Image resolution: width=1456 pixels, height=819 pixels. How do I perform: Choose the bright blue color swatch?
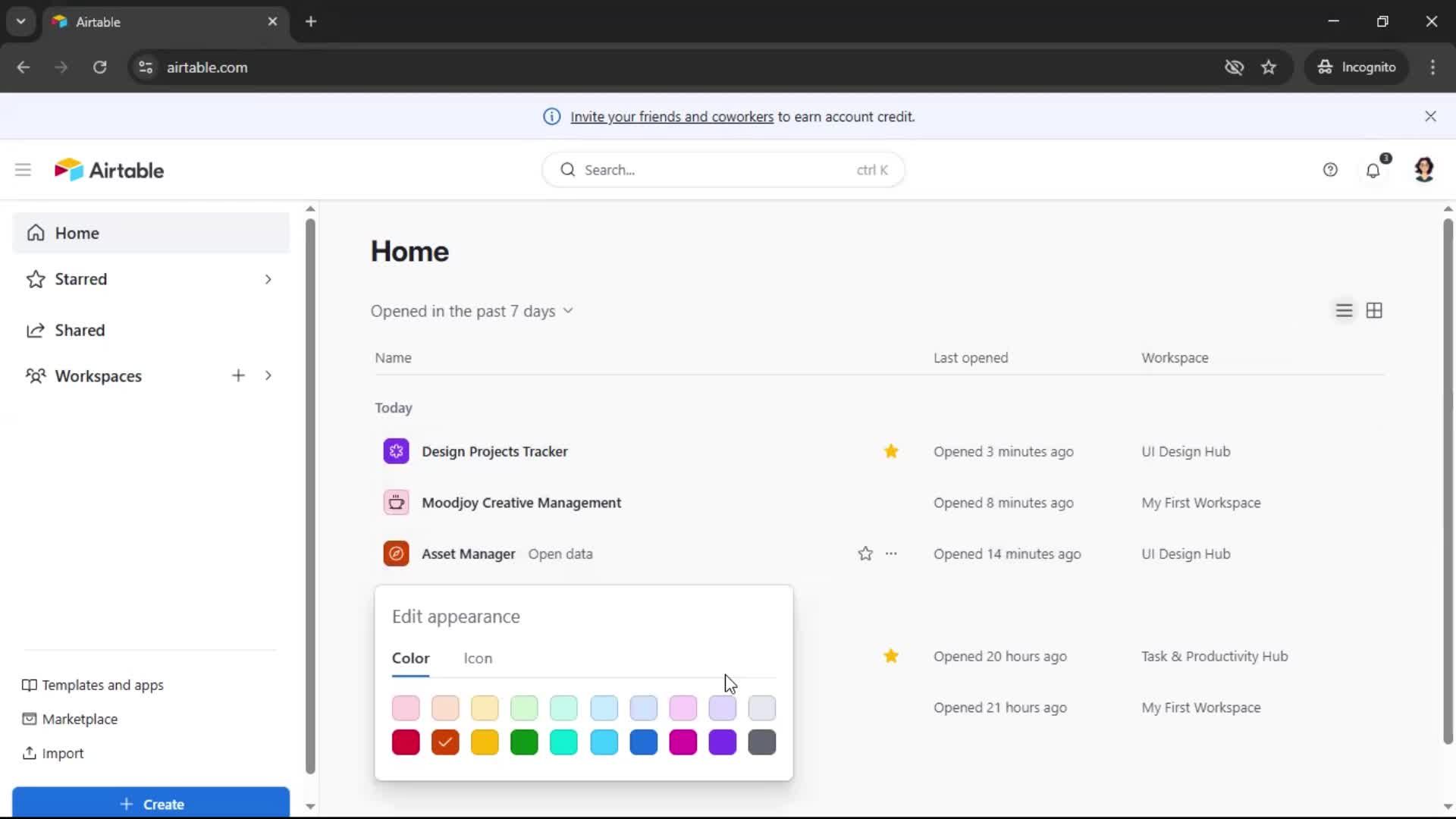(644, 742)
